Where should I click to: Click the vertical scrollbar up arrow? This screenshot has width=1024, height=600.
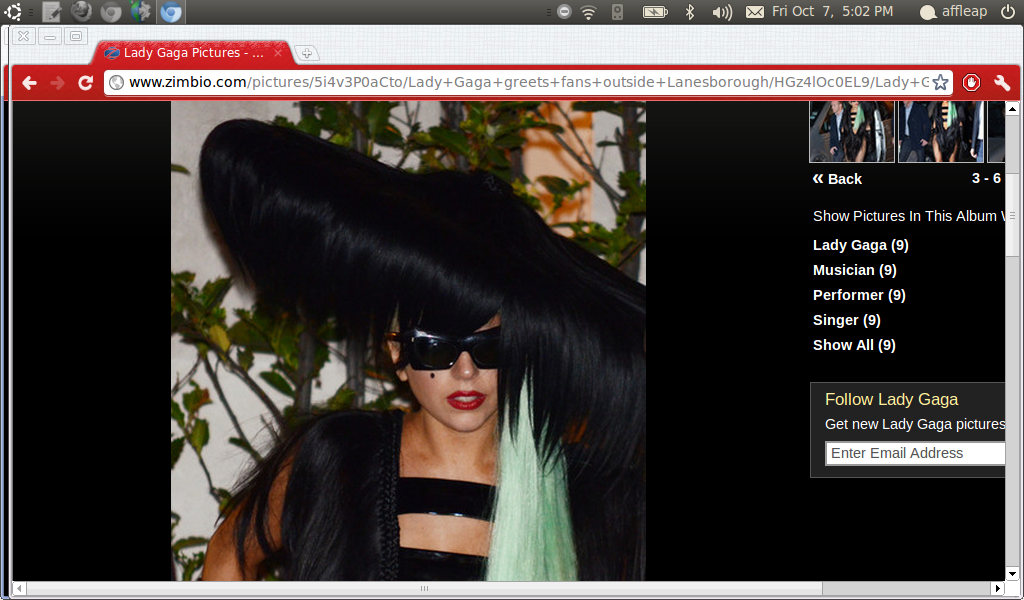pos(1012,109)
